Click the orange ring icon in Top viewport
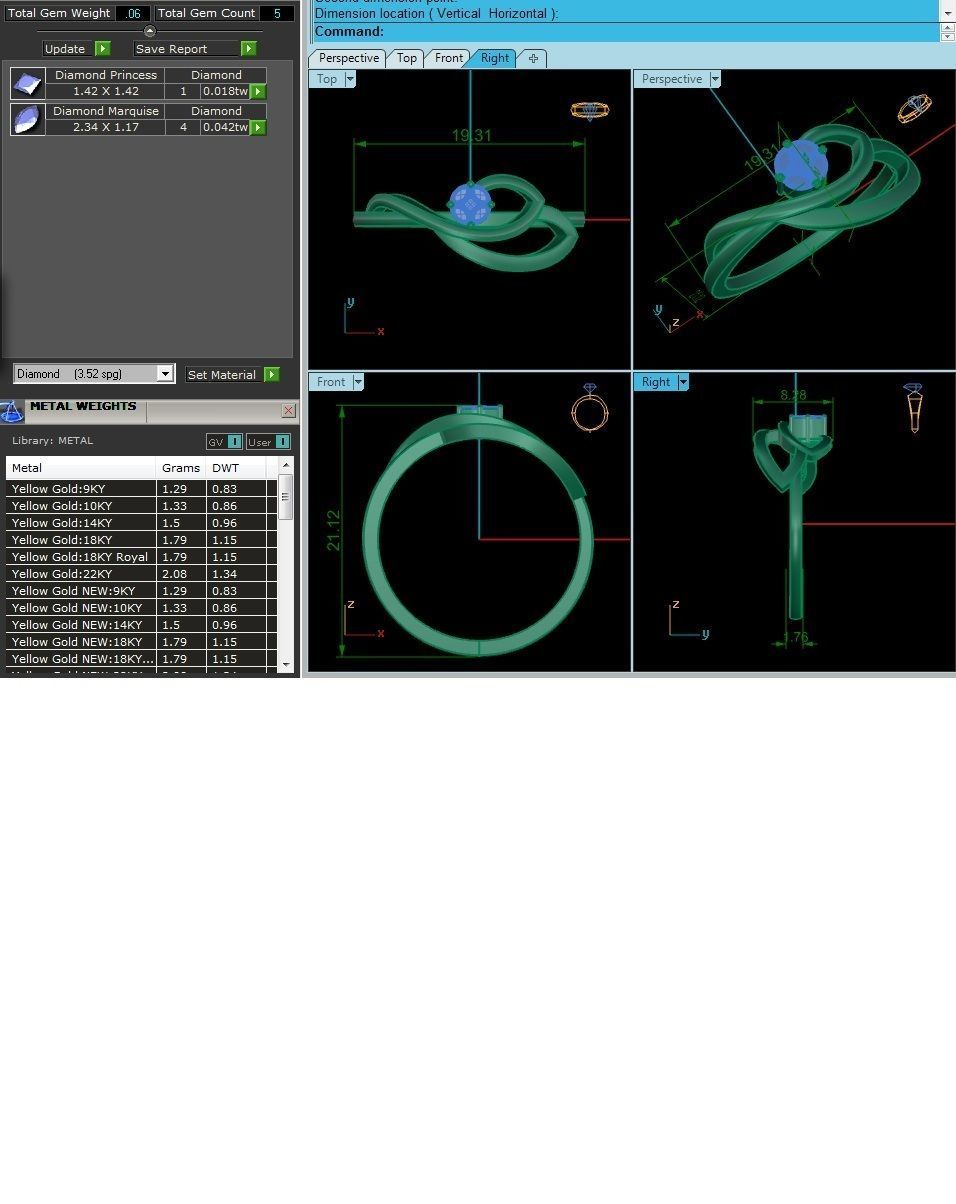 589,110
